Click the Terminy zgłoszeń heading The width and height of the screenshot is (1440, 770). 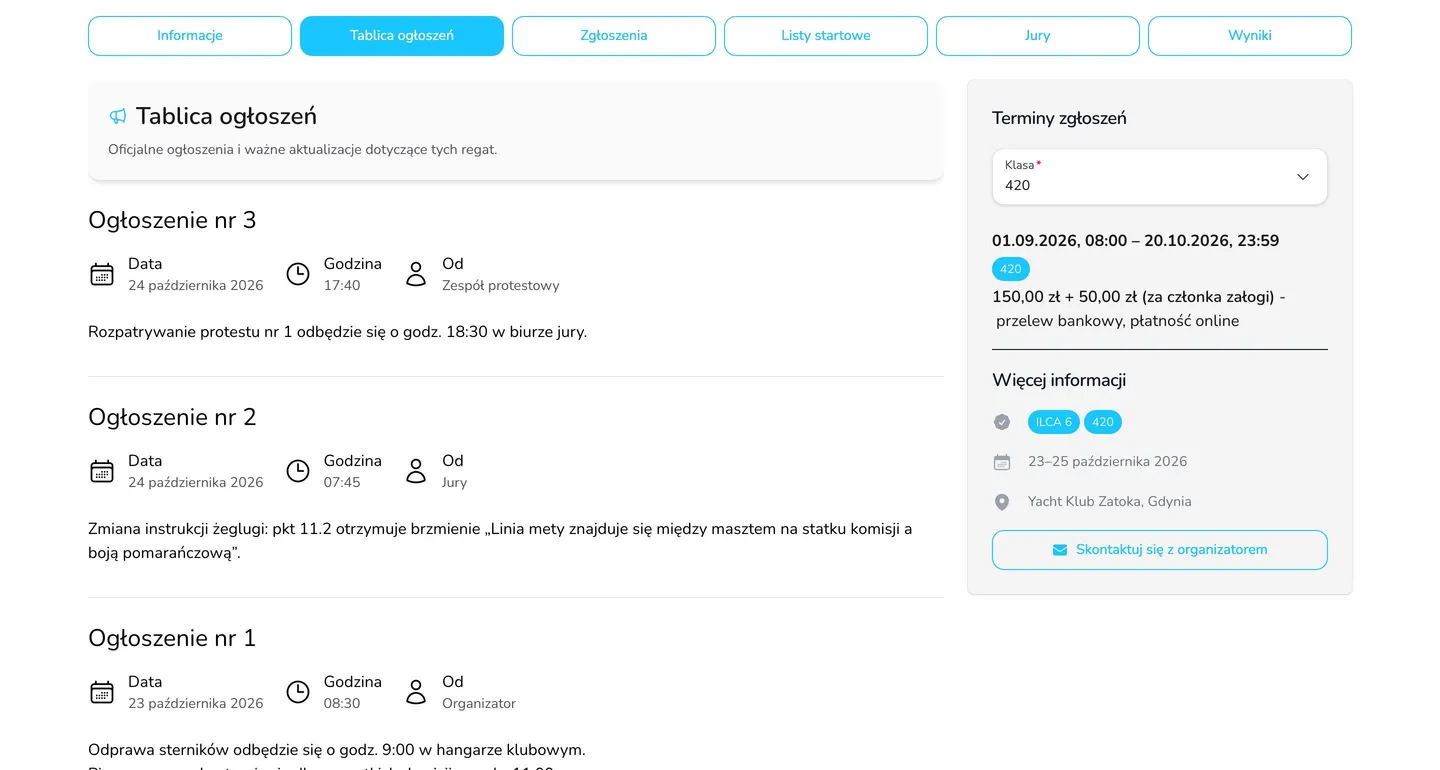point(1059,118)
